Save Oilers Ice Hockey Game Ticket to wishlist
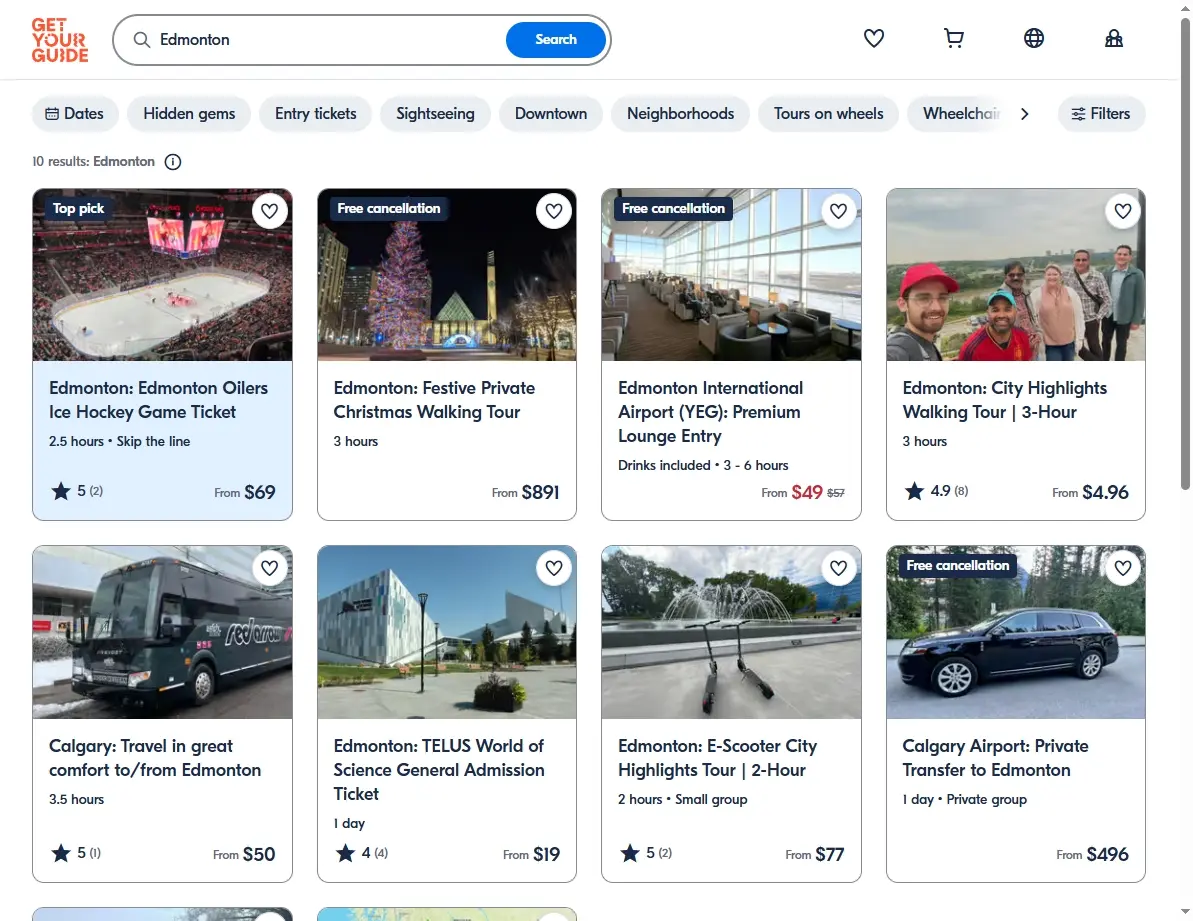Screen dimensions: 1193x921 [x=269, y=211]
